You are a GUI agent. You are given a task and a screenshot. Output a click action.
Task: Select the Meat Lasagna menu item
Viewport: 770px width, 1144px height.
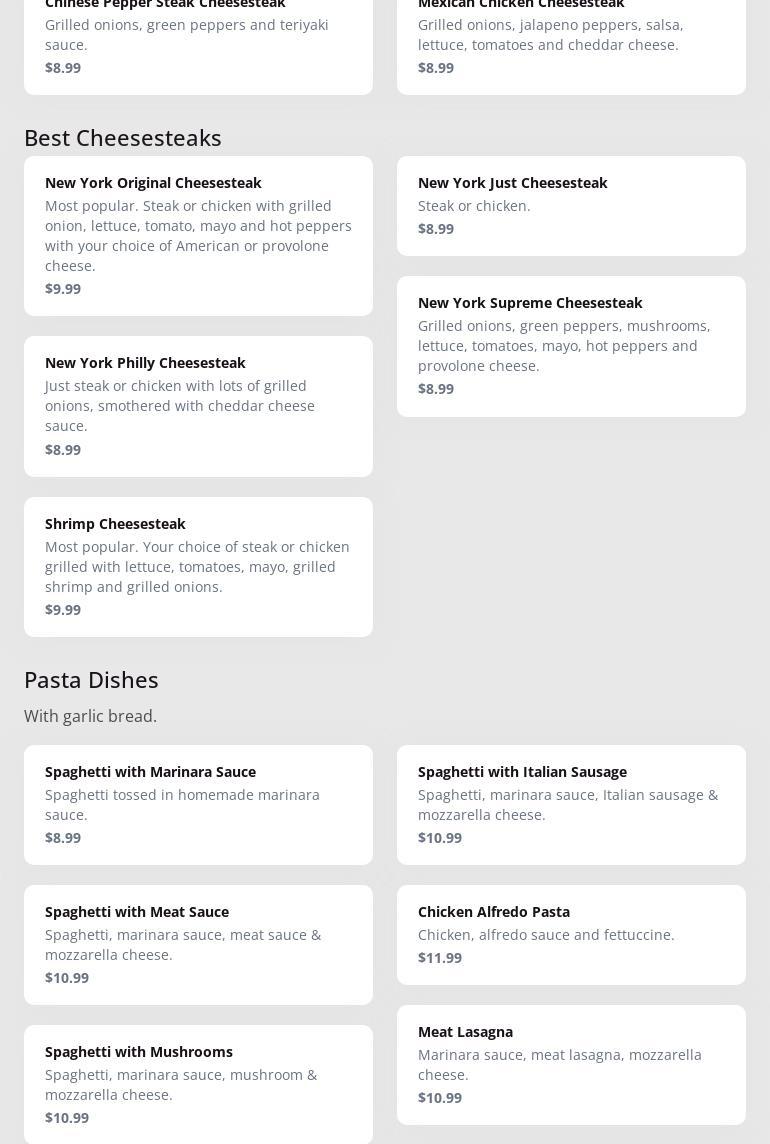(x=571, y=1064)
